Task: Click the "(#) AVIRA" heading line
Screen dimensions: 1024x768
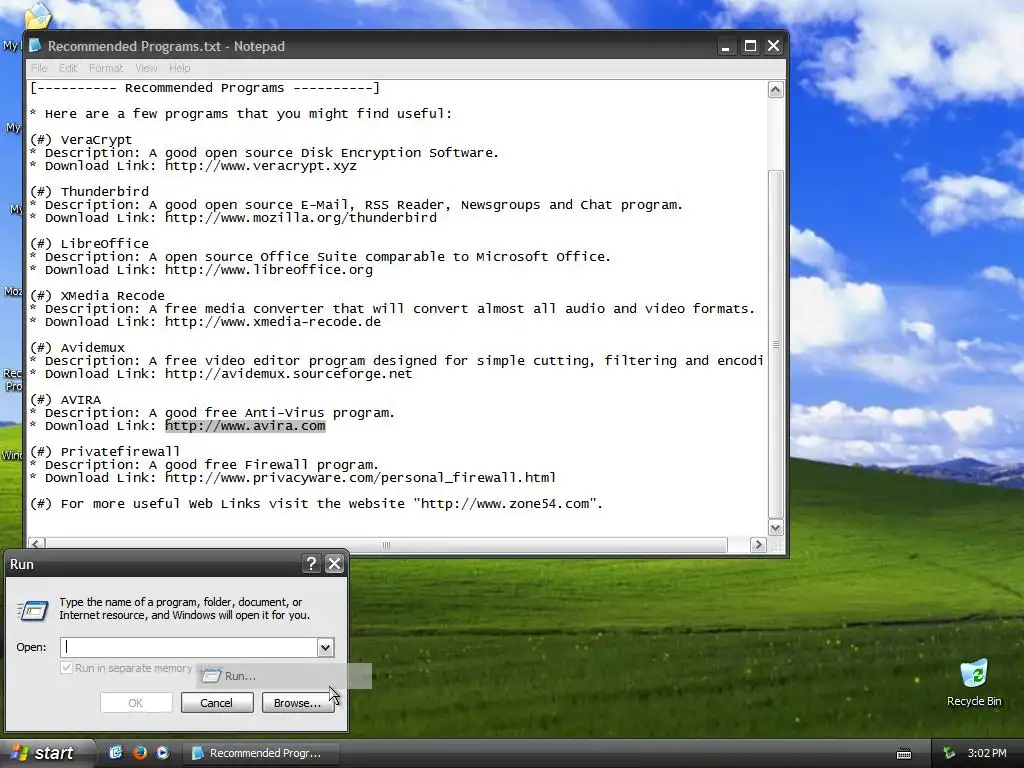Action: 65,400
